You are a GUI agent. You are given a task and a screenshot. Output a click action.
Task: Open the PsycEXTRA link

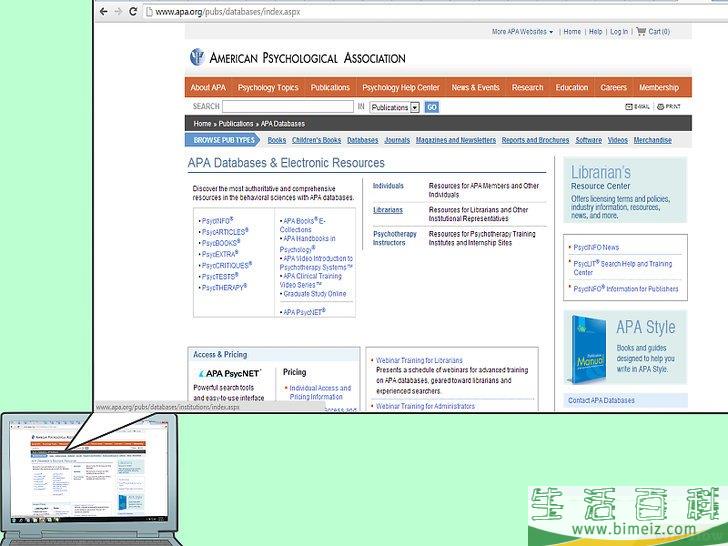click(220, 254)
